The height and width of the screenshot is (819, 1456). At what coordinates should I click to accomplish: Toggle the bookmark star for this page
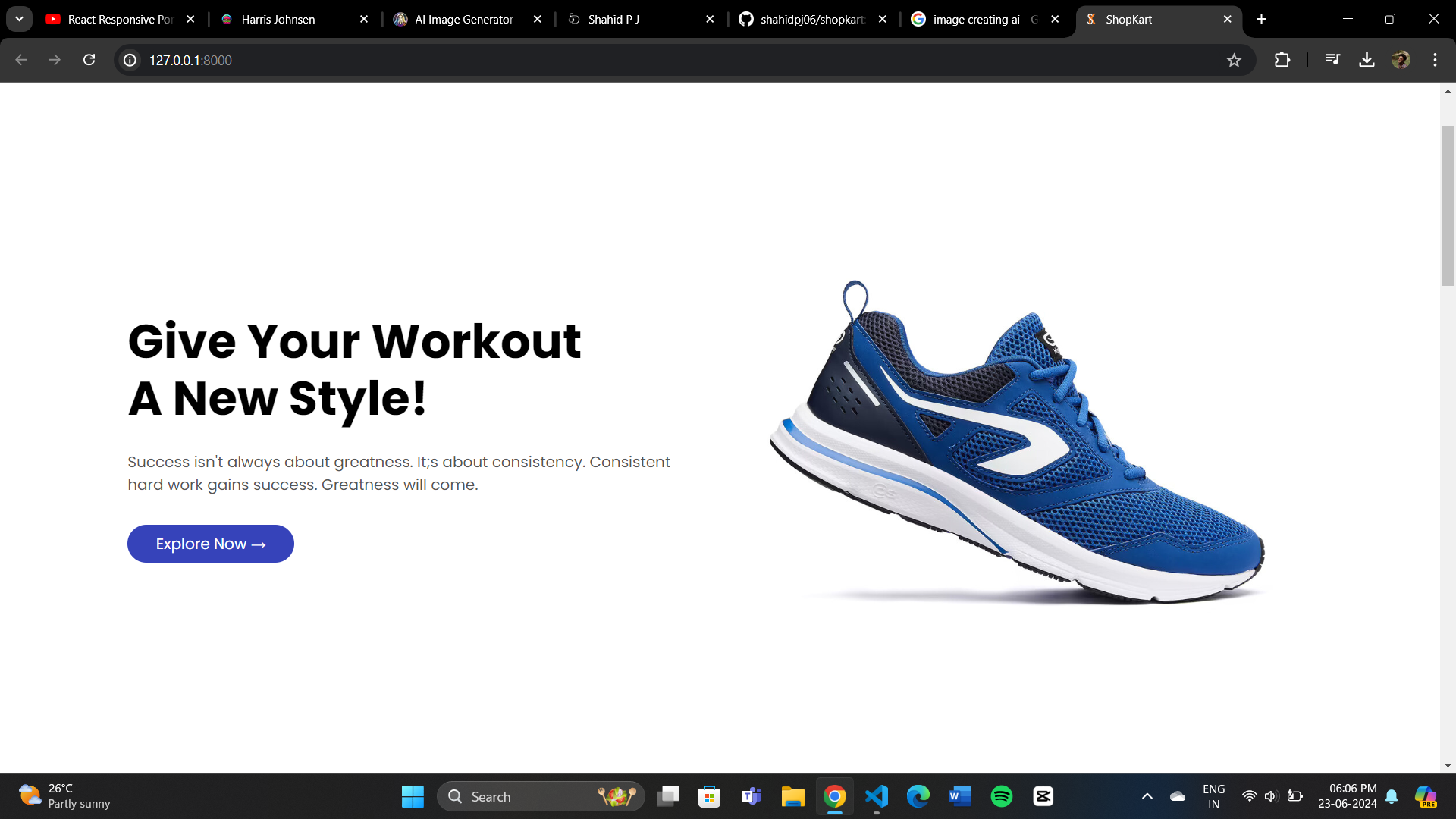(x=1235, y=60)
